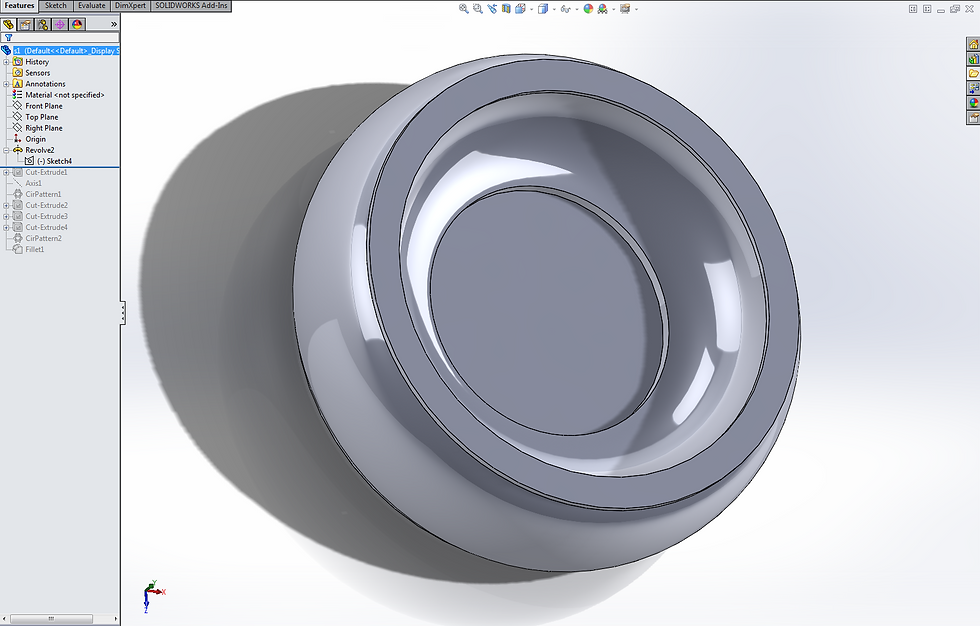Select the Origin tree item
The width and height of the screenshot is (980, 626).
(x=36, y=139)
